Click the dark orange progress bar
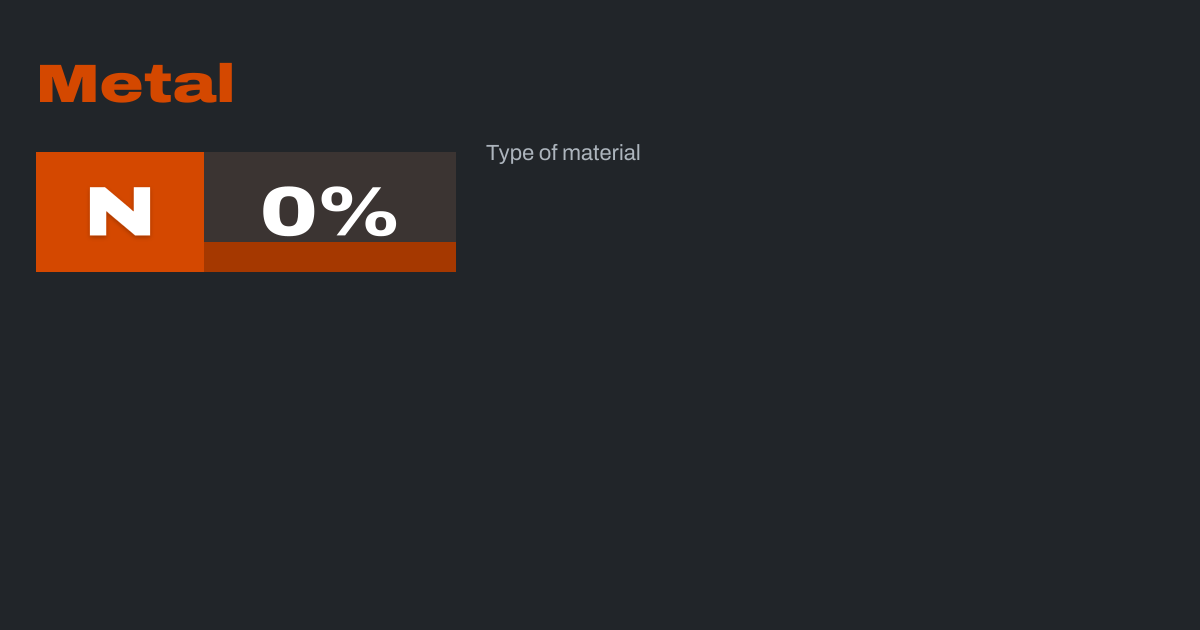1200x630 pixels. click(x=330, y=257)
